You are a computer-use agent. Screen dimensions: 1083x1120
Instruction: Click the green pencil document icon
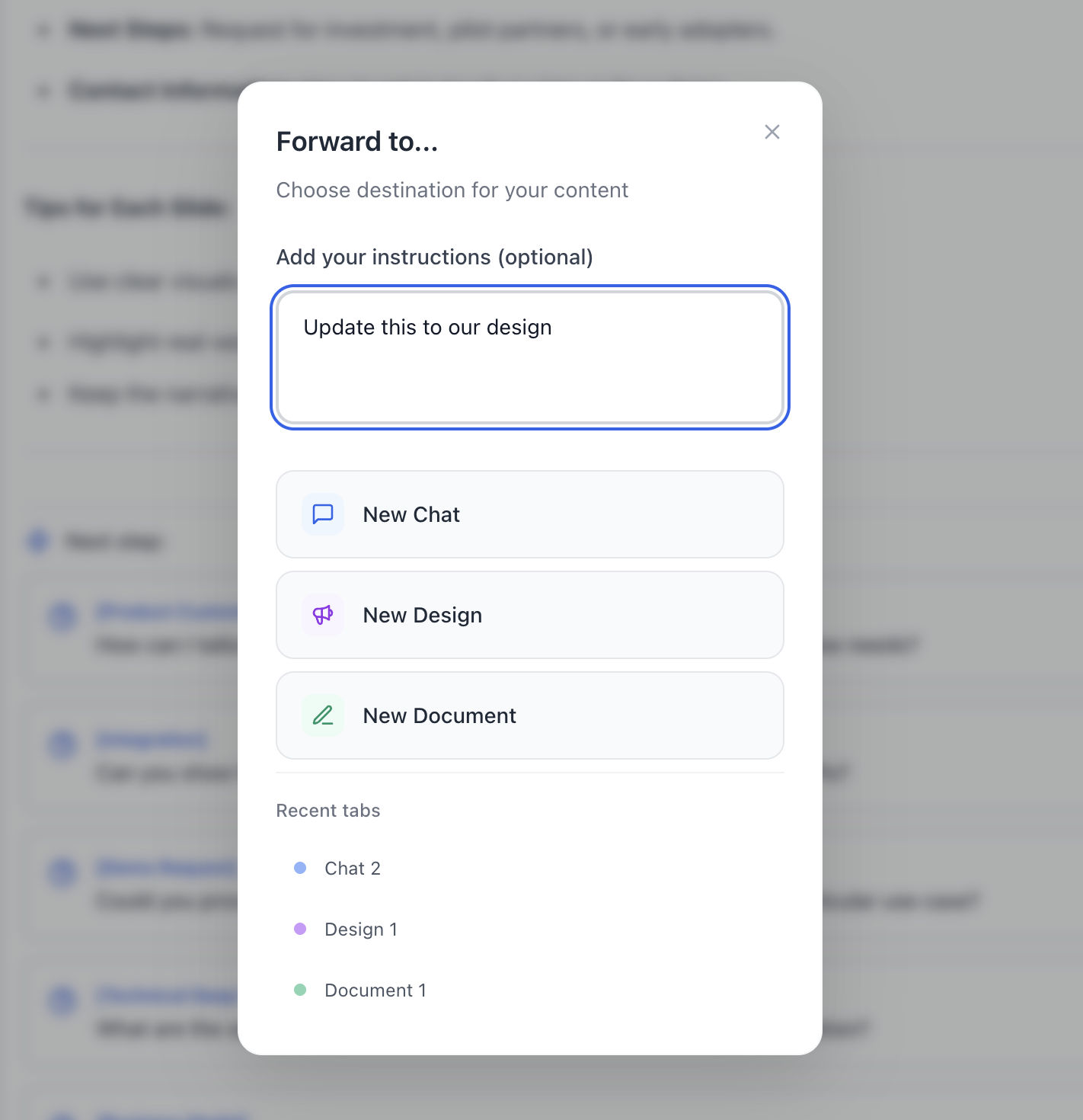pyautogui.click(x=323, y=715)
